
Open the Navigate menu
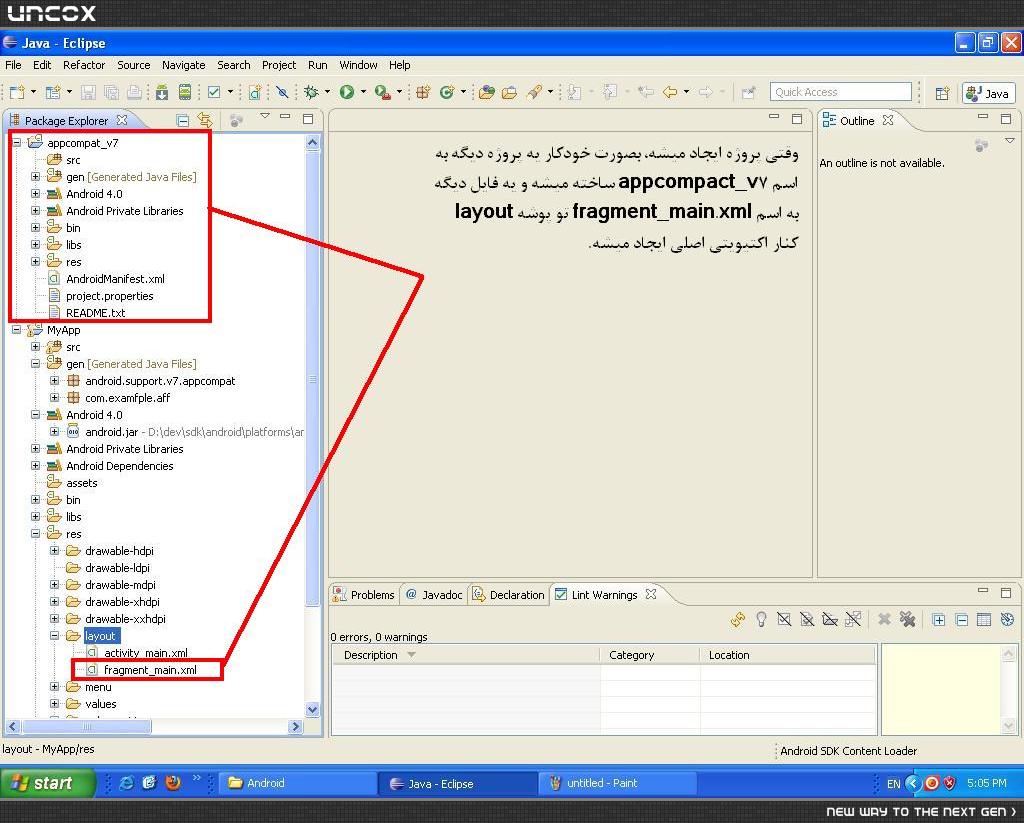click(184, 65)
